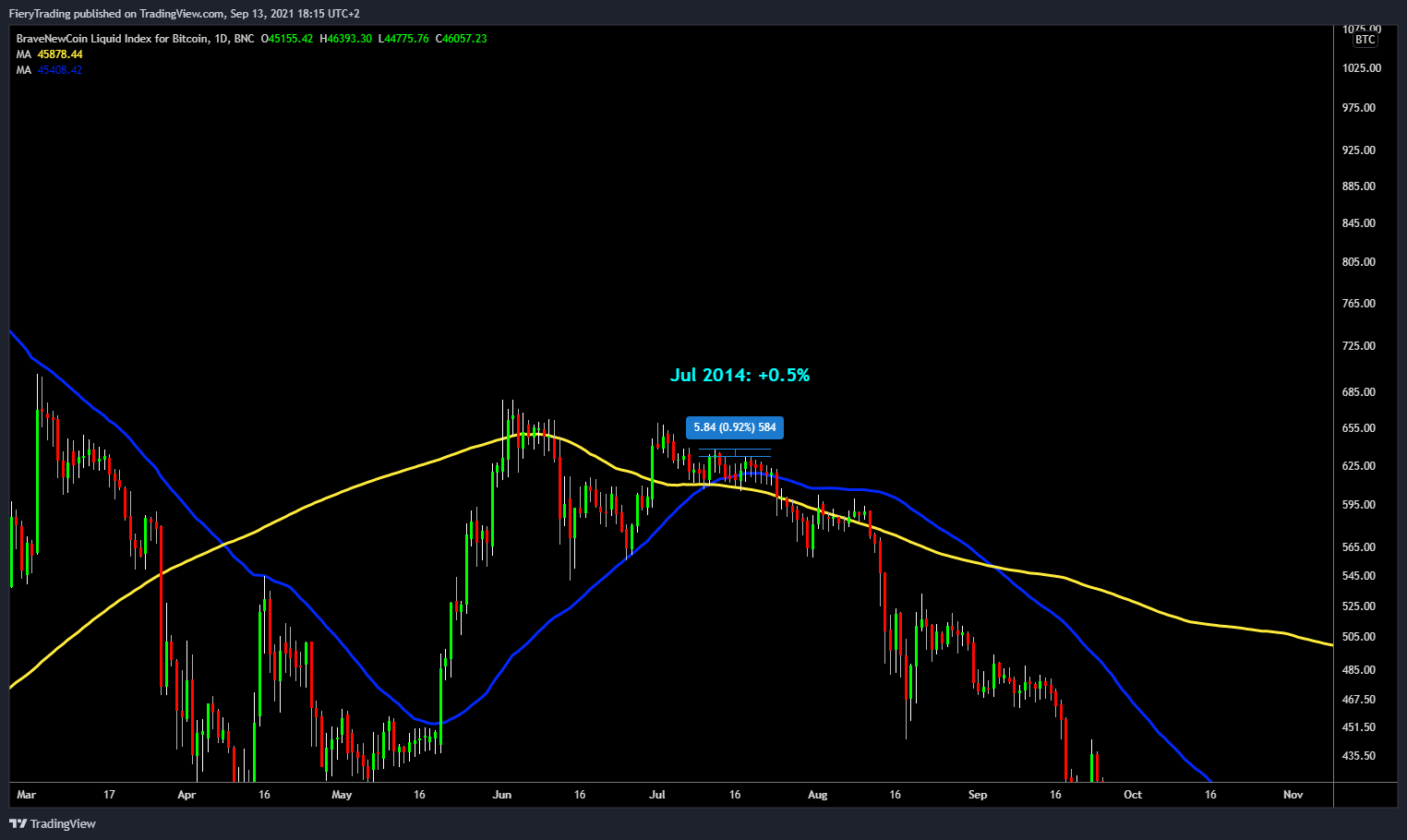Image resolution: width=1407 pixels, height=840 pixels.
Task: Click the 565.00 price axis label
Action: [x=1359, y=547]
